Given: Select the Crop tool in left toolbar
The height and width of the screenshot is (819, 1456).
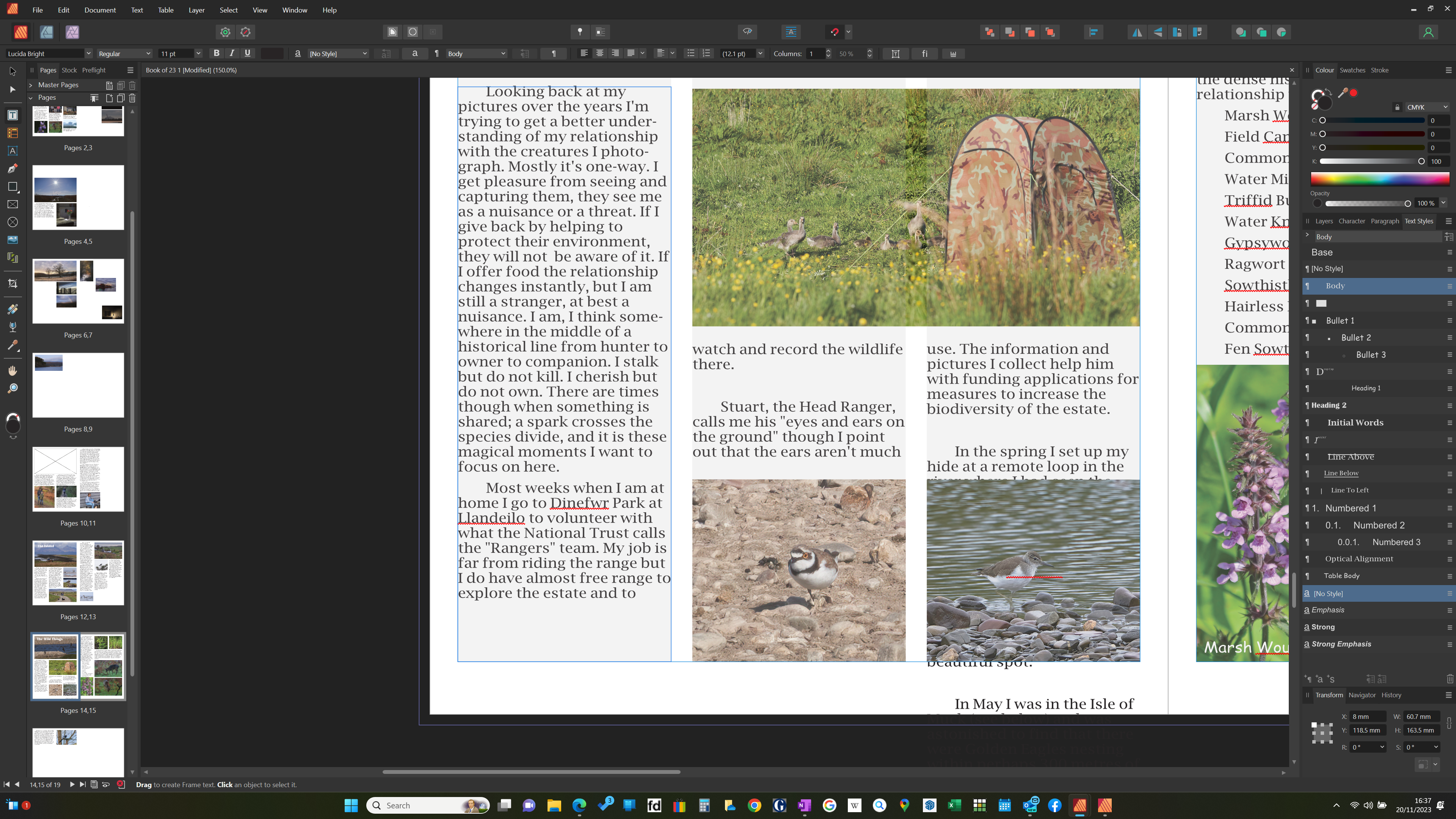Looking at the screenshot, I should pos(13,284).
